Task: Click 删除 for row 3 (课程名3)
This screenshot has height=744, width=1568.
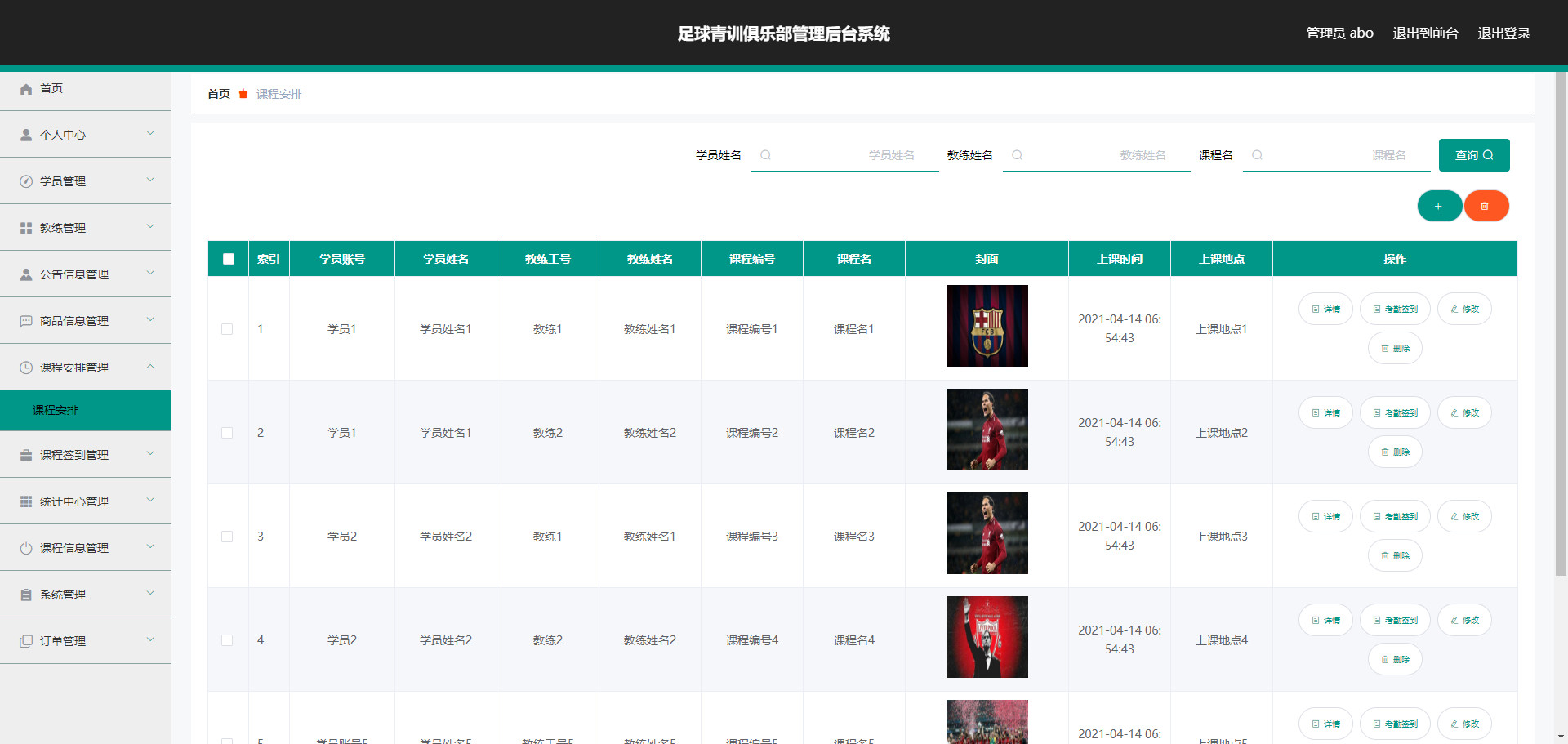Action: coord(1395,555)
